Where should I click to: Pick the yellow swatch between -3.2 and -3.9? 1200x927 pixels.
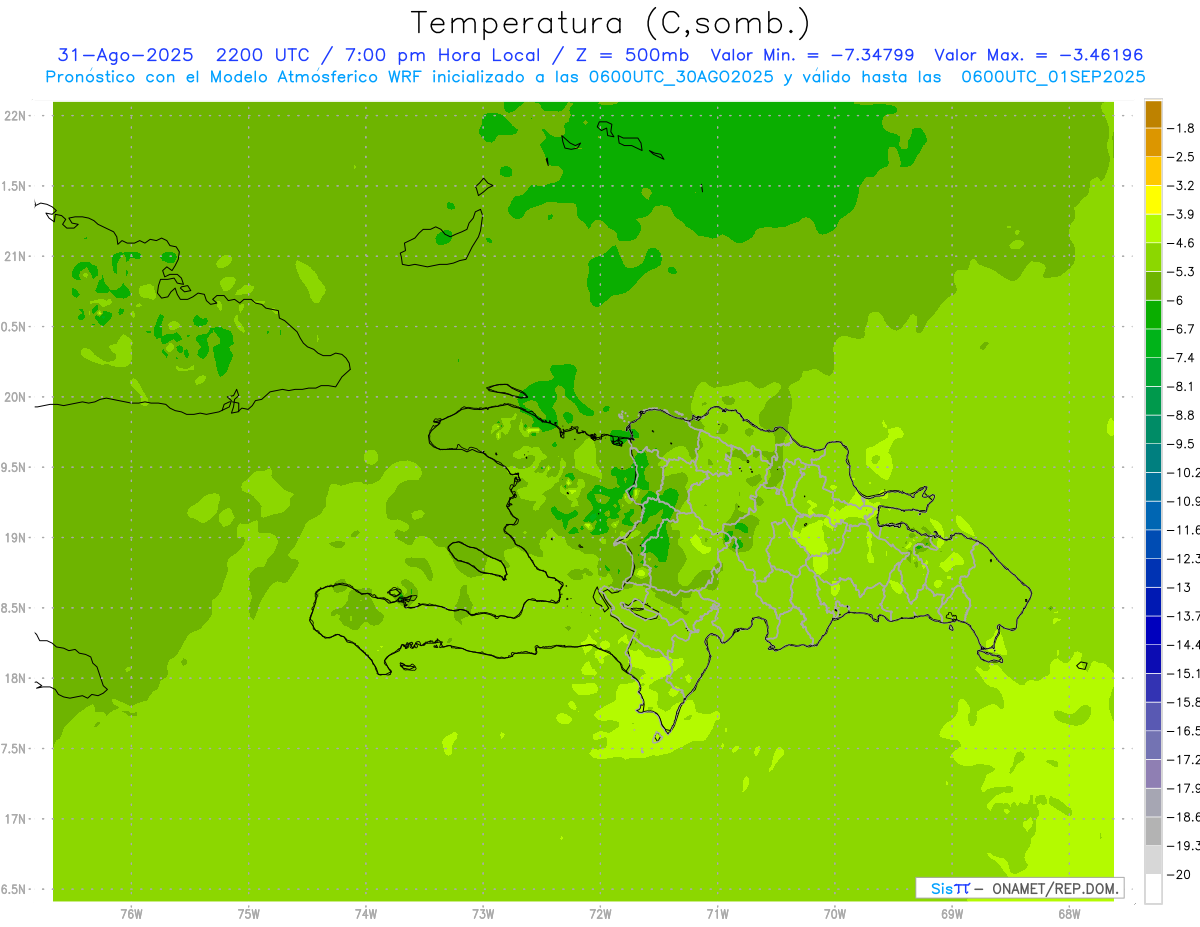tap(1154, 200)
